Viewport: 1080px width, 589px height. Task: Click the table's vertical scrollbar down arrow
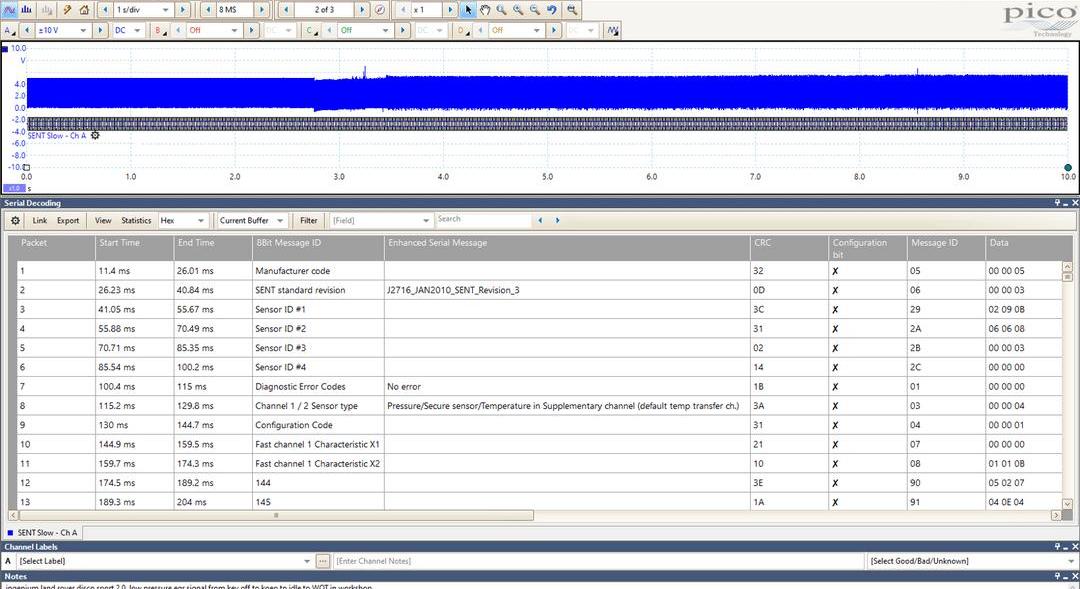point(1068,504)
